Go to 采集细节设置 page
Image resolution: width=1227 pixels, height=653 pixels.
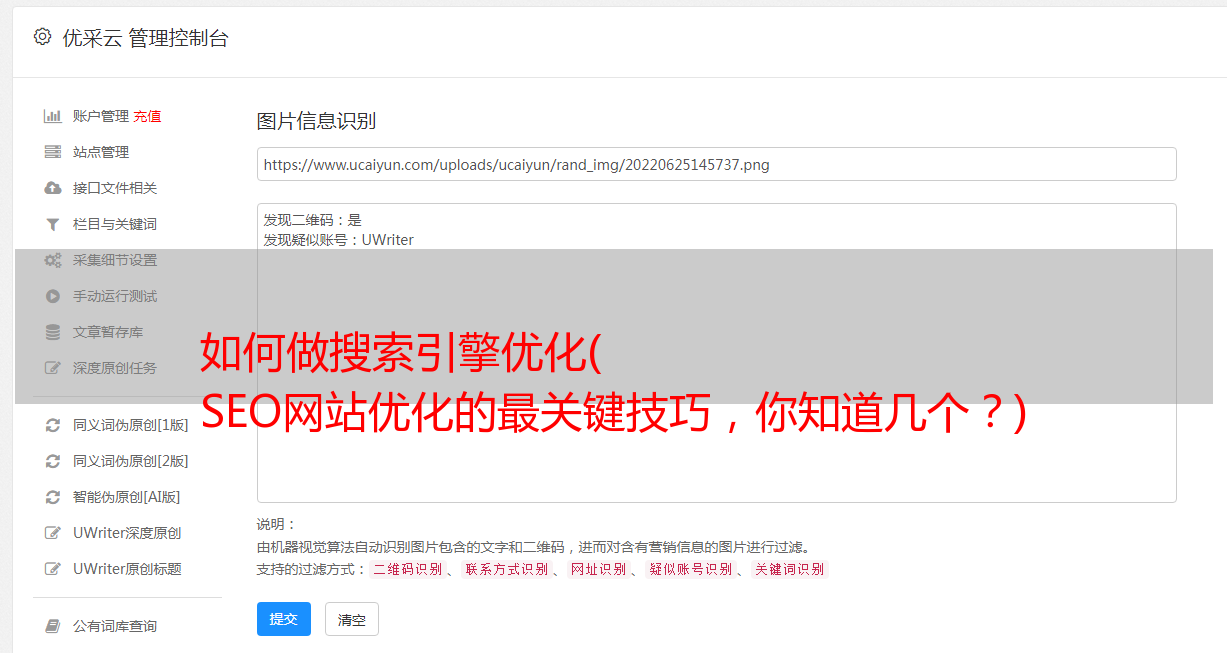click(x=115, y=260)
